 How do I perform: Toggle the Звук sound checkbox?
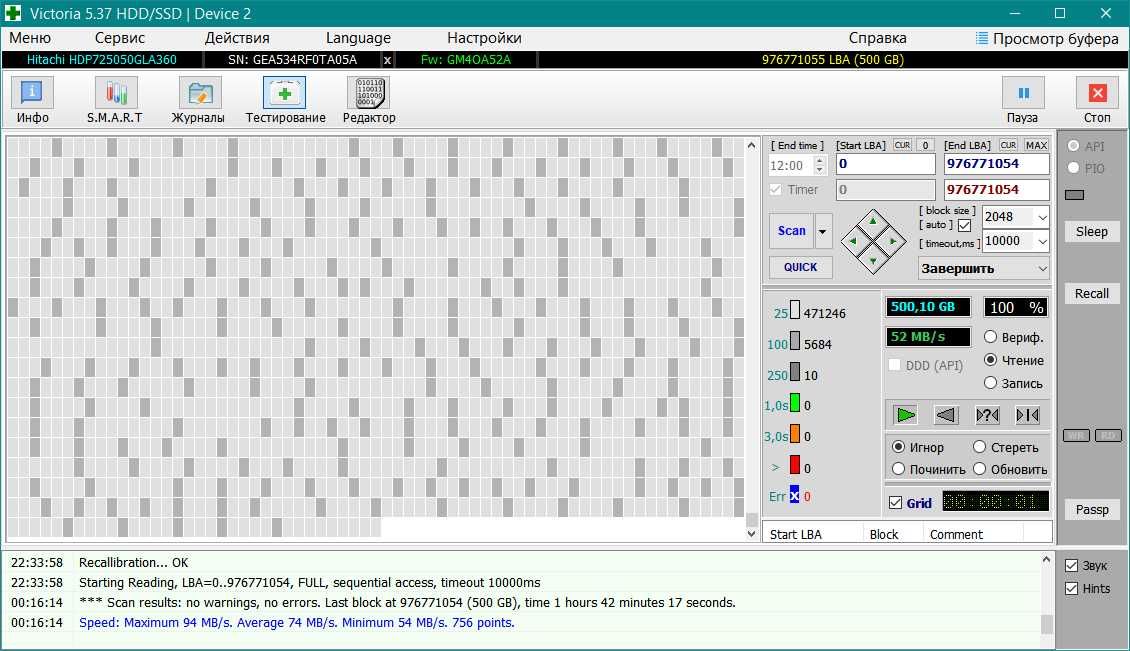[1072, 566]
